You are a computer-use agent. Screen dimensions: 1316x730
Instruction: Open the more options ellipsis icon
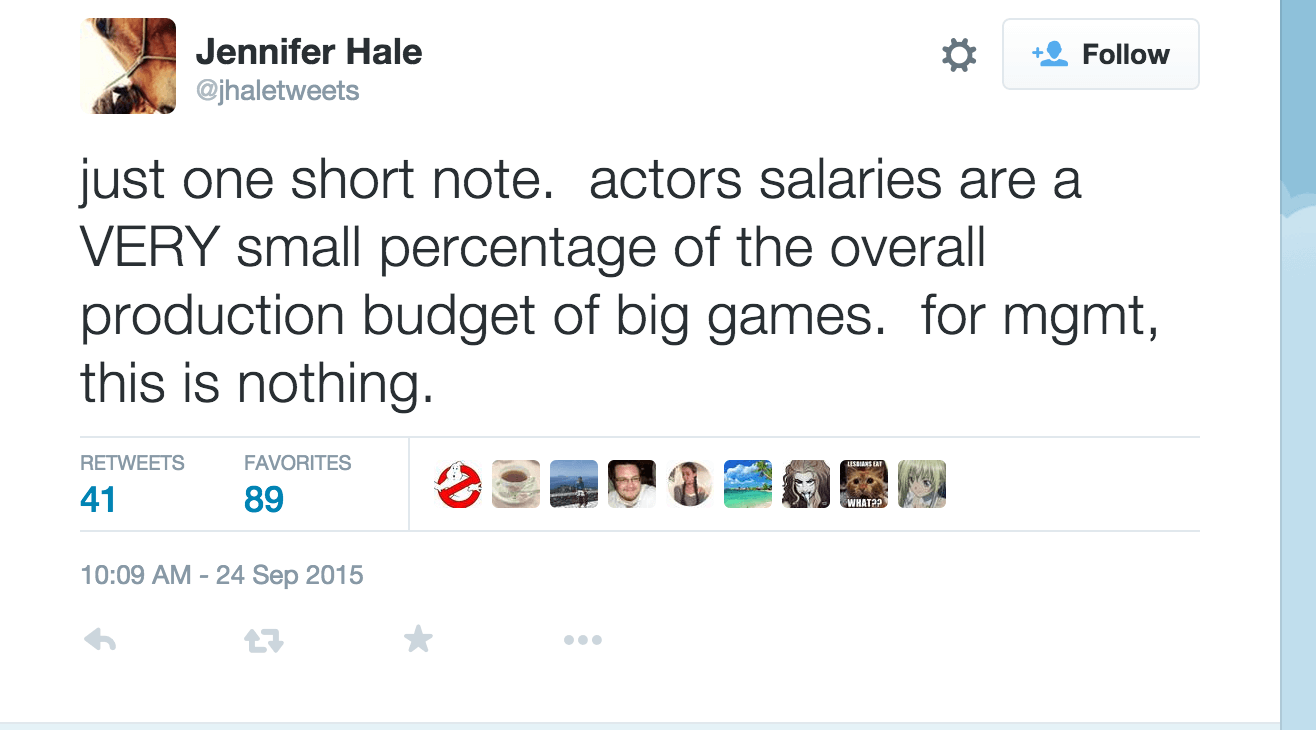click(x=583, y=640)
